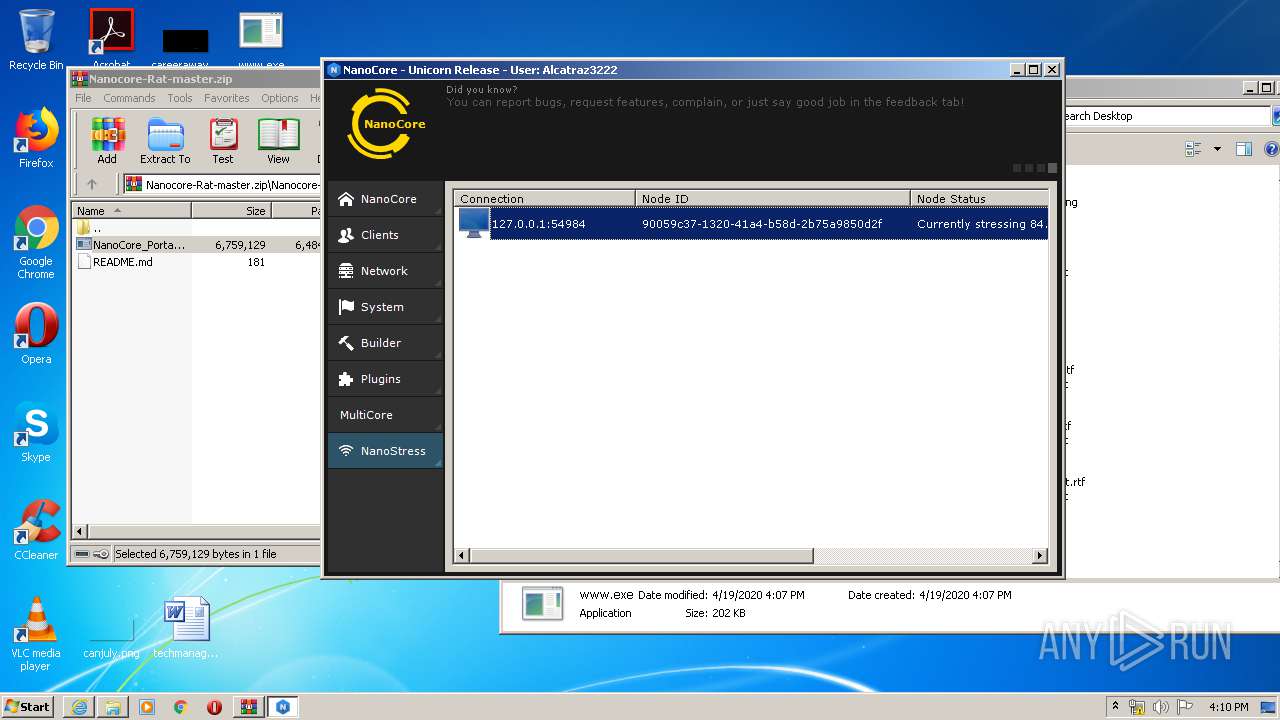Switch to the Clients tab
Image resolution: width=1280 pixels, height=720 pixels.
[385, 235]
